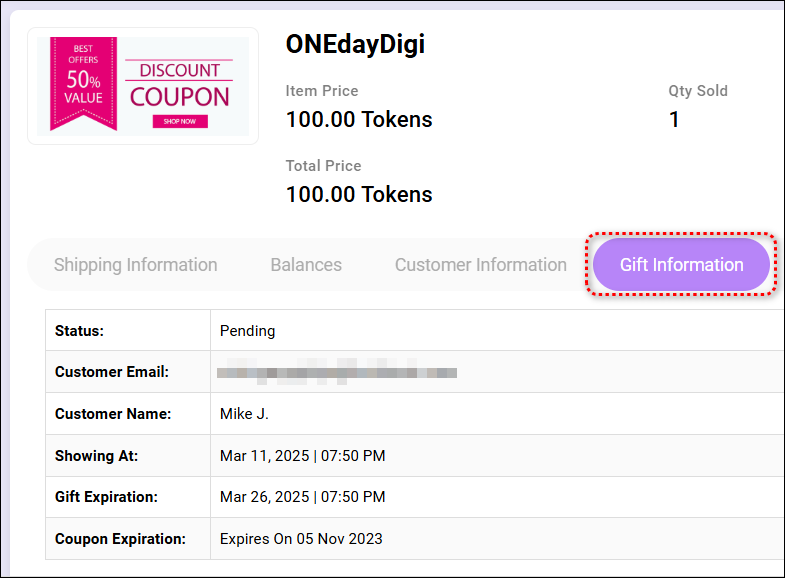Image resolution: width=785 pixels, height=578 pixels.
Task: Open the Shipping Information tab
Action: pyautogui.click(x=135, y=265)
